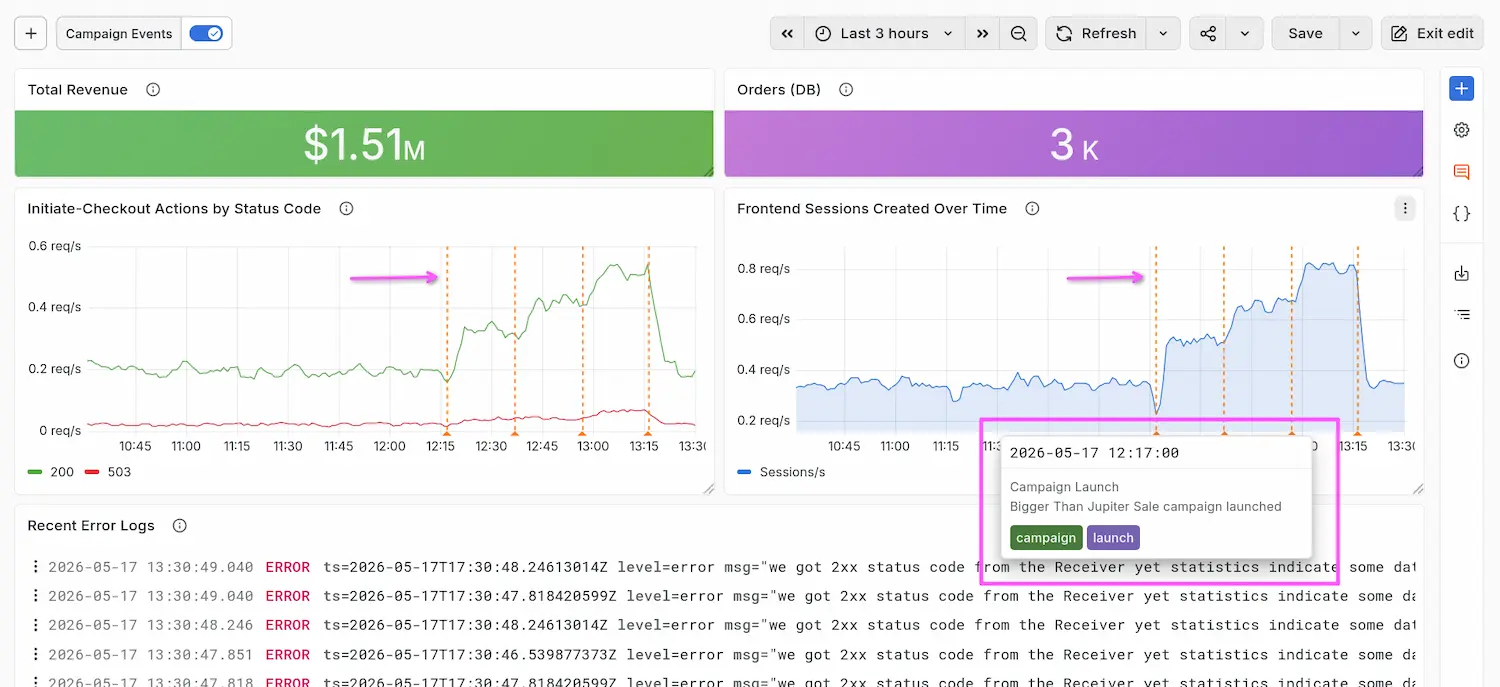1500x687 pixels.
Task: Click tooltip timestamp 2026-05-17 12:17:00
Action: 1094,453
